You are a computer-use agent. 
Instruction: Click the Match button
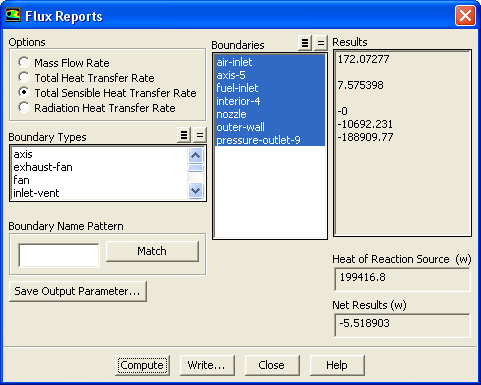pos(152,251)
